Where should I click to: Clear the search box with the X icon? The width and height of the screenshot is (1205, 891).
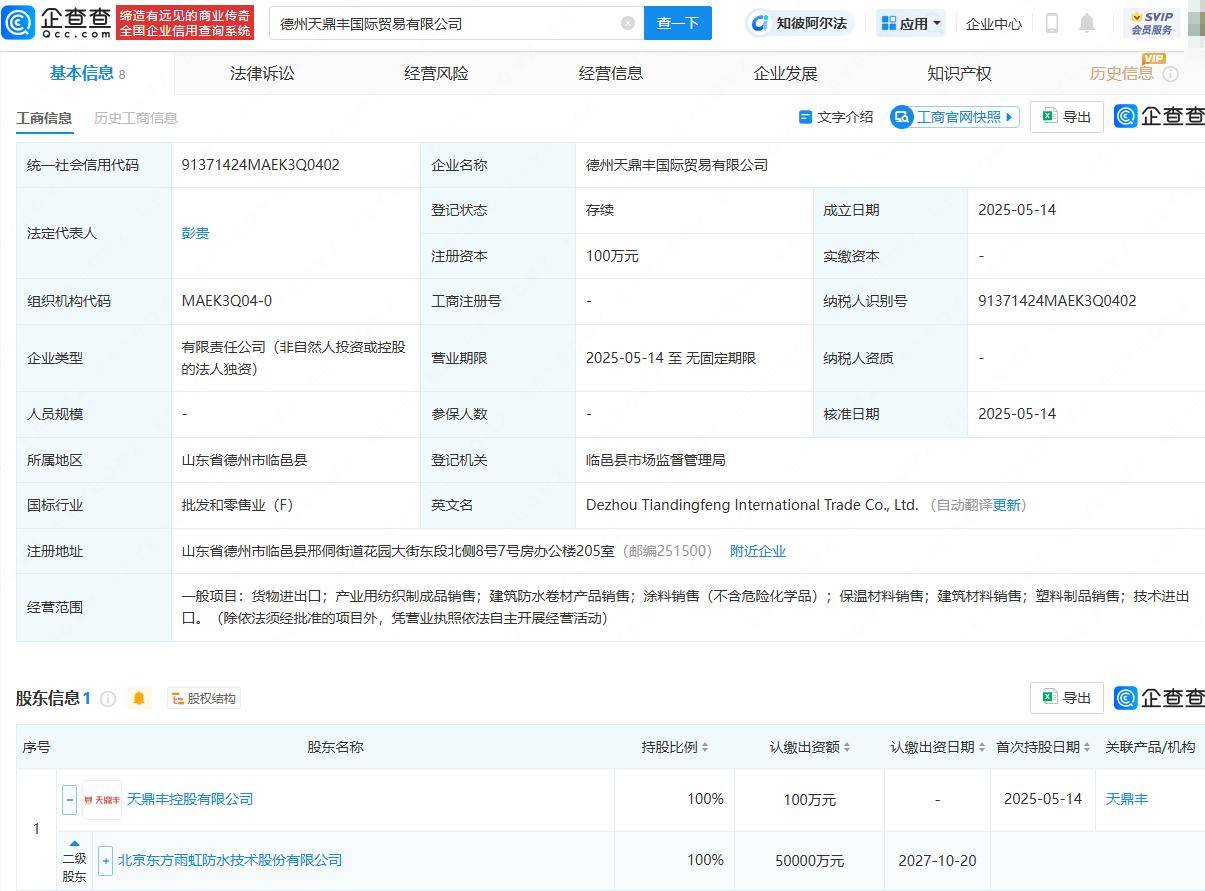click(628, 23)
